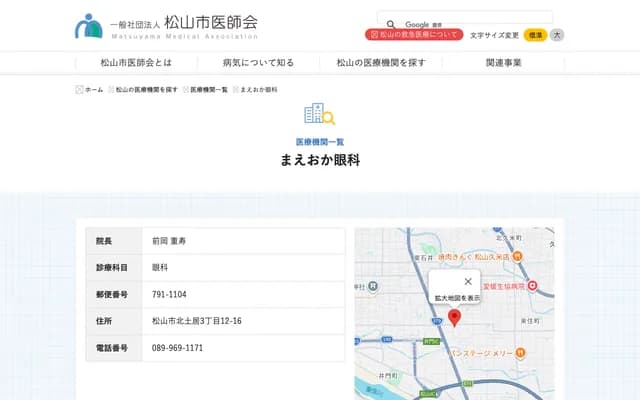Click the パンステージ メリー map marker
The width and height of the screenshot is (640, 400).
click(x=520, y=353)
